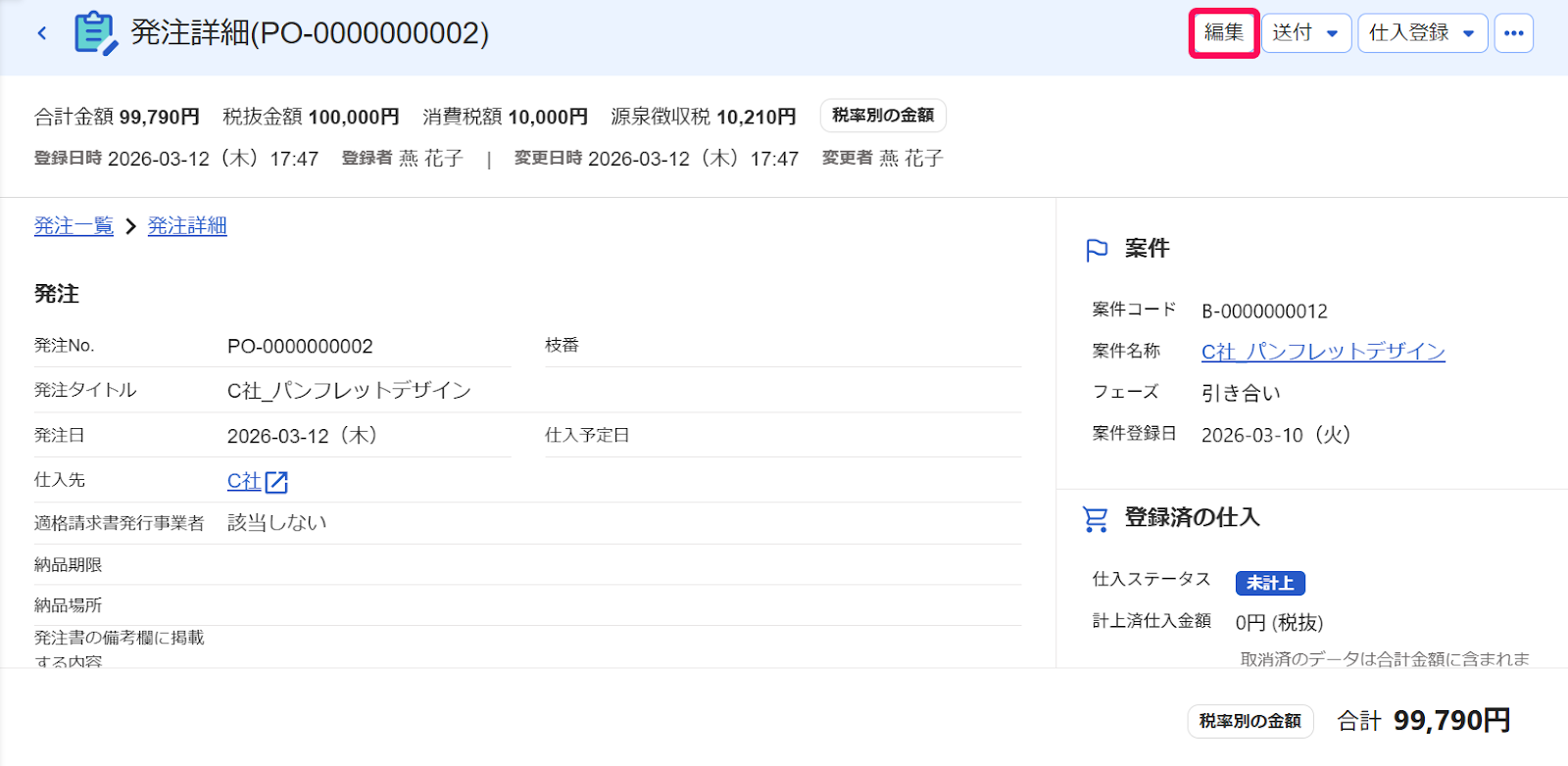Viewport: 1568px width, 766px height.
Task: Click the 案件 flag icon
Action: 1097,250
